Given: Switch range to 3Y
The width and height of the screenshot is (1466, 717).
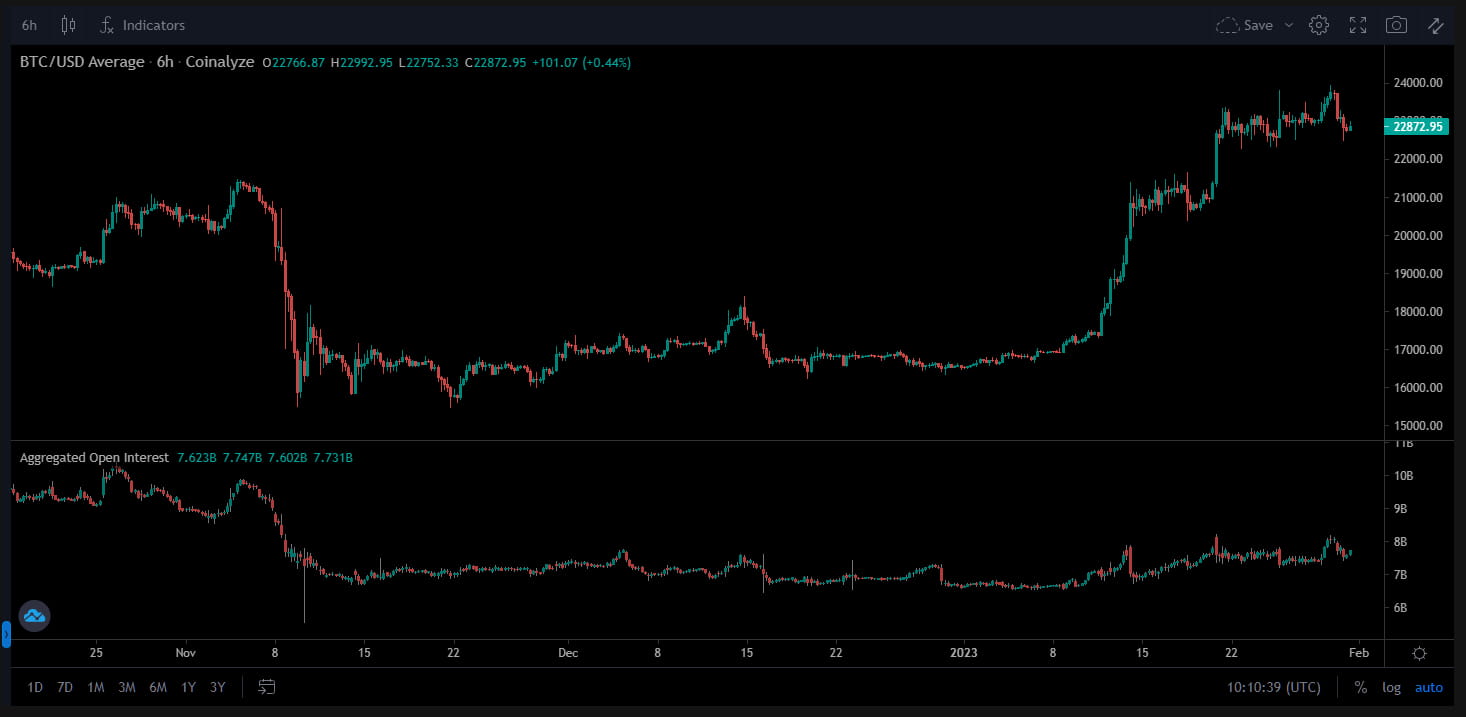Looking at the screenshot, I should point(217,687).
